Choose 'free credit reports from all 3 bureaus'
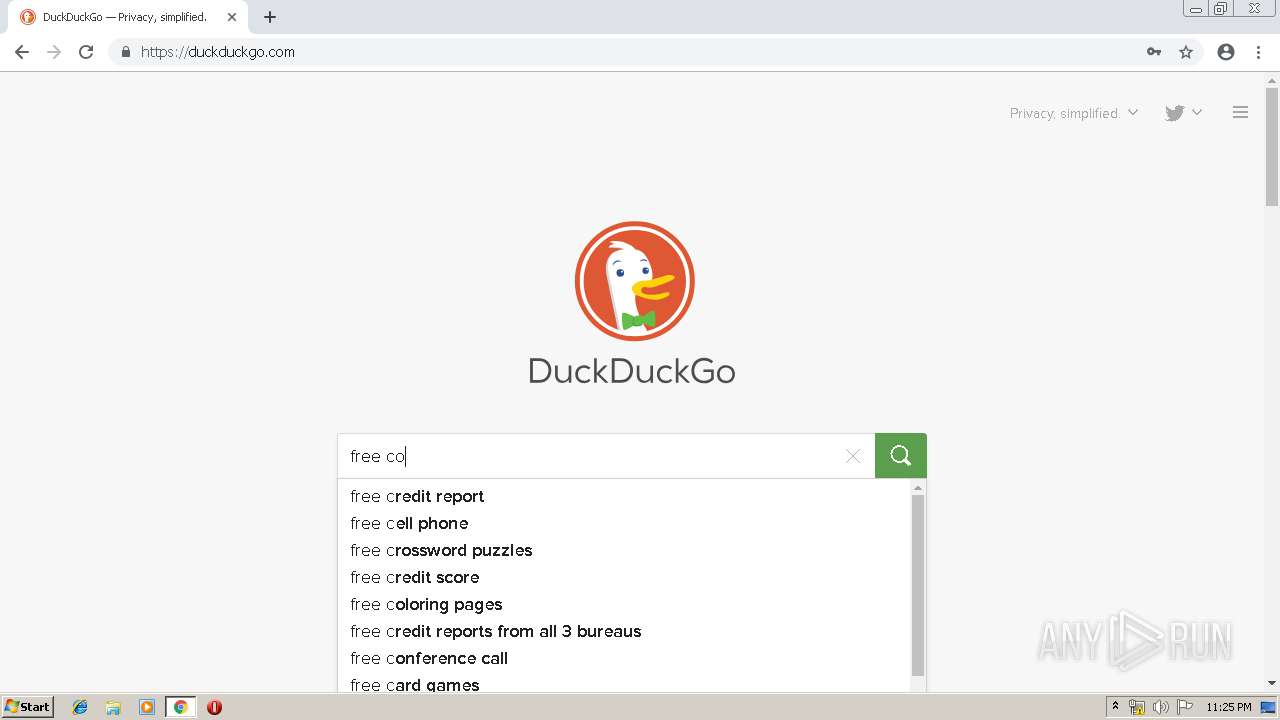The image size is (1280, 720). pyautogui.click(x=624, y=632)
